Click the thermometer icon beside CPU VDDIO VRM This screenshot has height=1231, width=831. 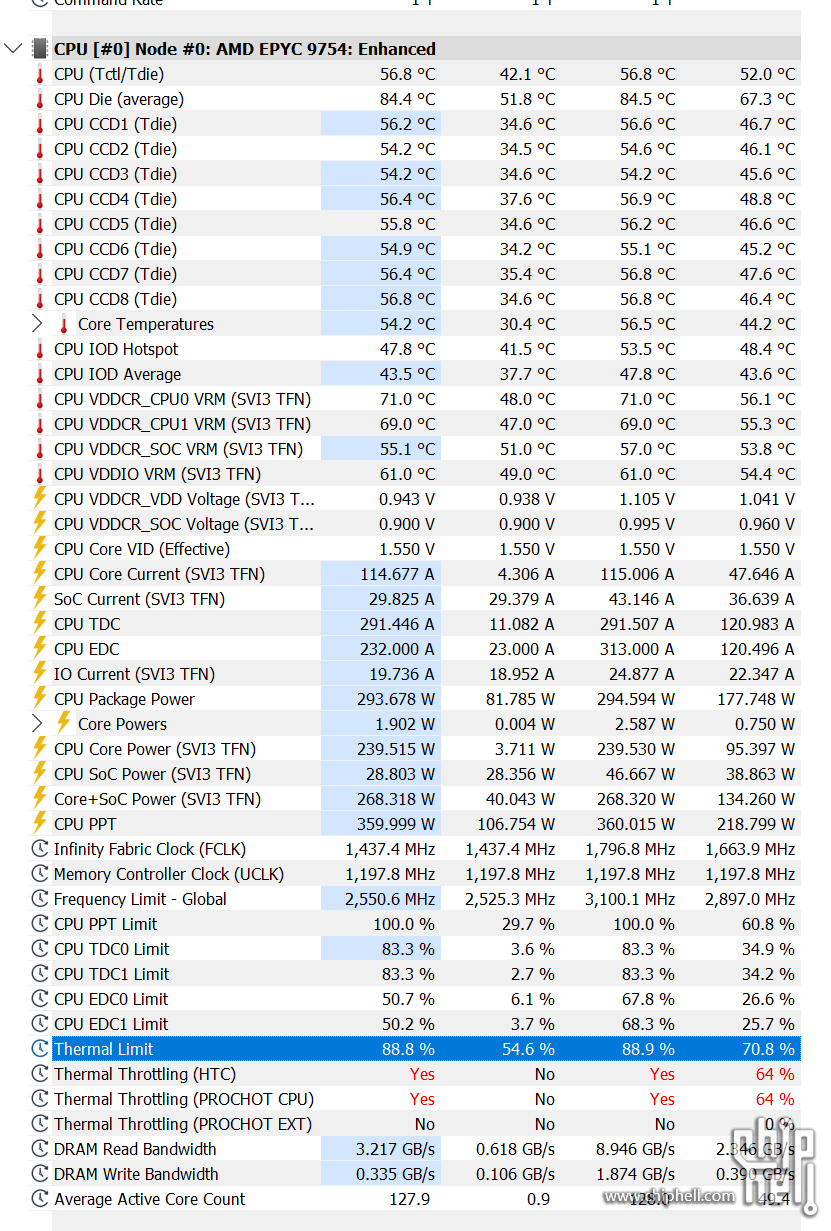(40, 474)
